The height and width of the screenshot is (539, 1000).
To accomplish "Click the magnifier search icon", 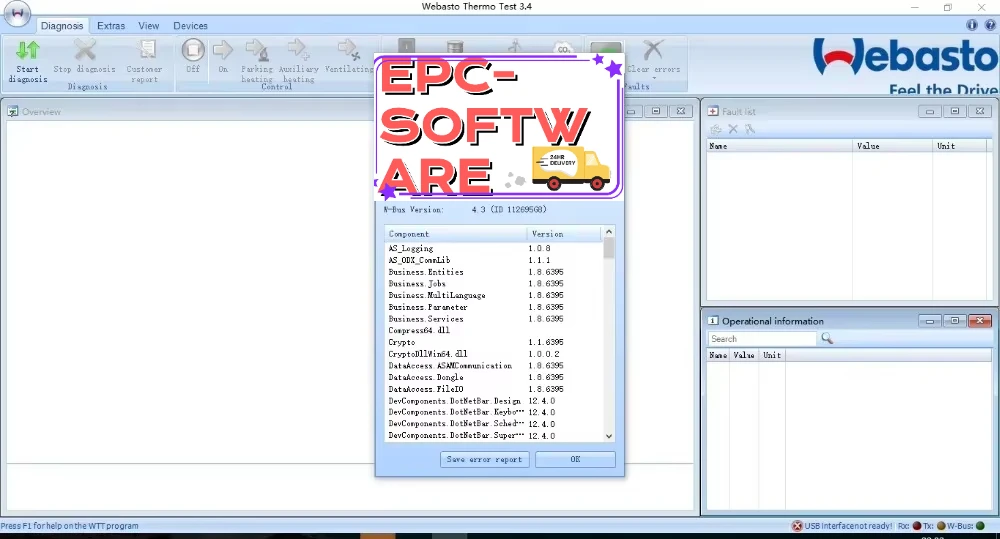I will click(x=827, y=338).
